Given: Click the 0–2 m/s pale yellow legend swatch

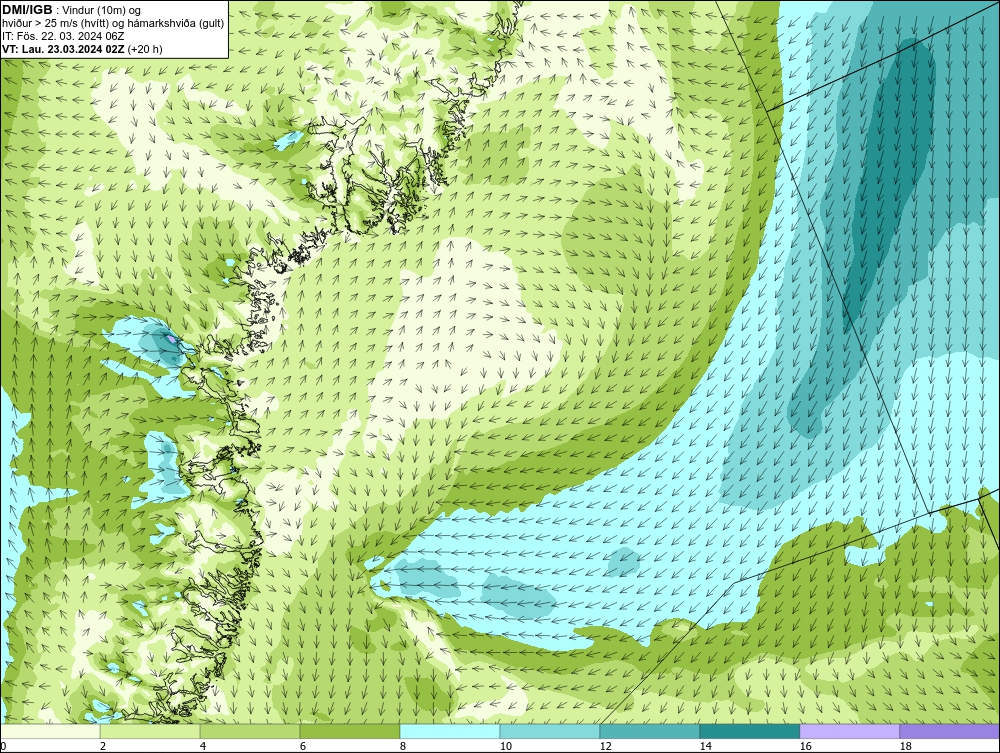Looking at the screenshot, I should point(50,731).
